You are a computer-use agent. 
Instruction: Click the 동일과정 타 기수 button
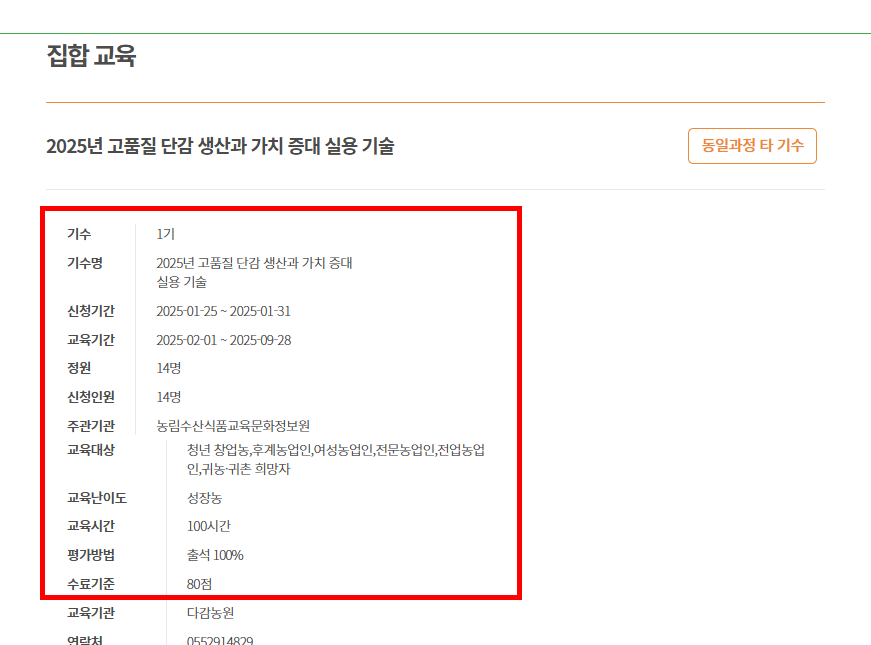tap(751, 146)
